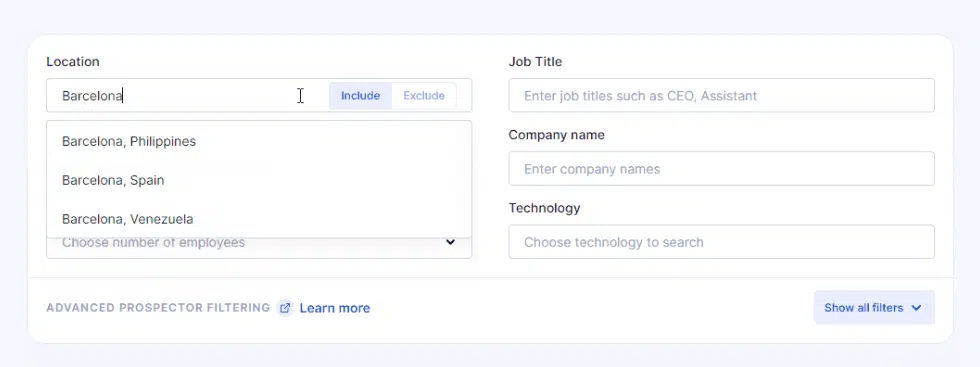Click into the Job Title input field
980x367 pixels.
click(721, 96)
